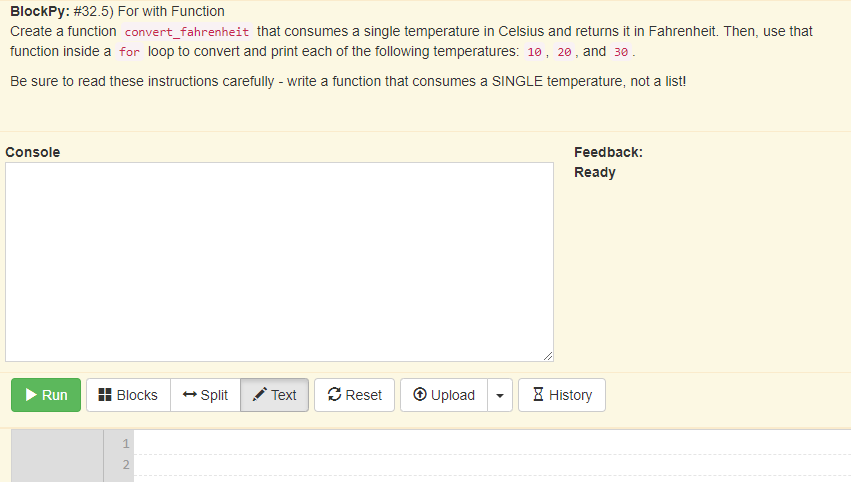The width and height of the screenshot is (851, 482).
Task: Click the Split double-arrow icon
Action: pos(189,395)
